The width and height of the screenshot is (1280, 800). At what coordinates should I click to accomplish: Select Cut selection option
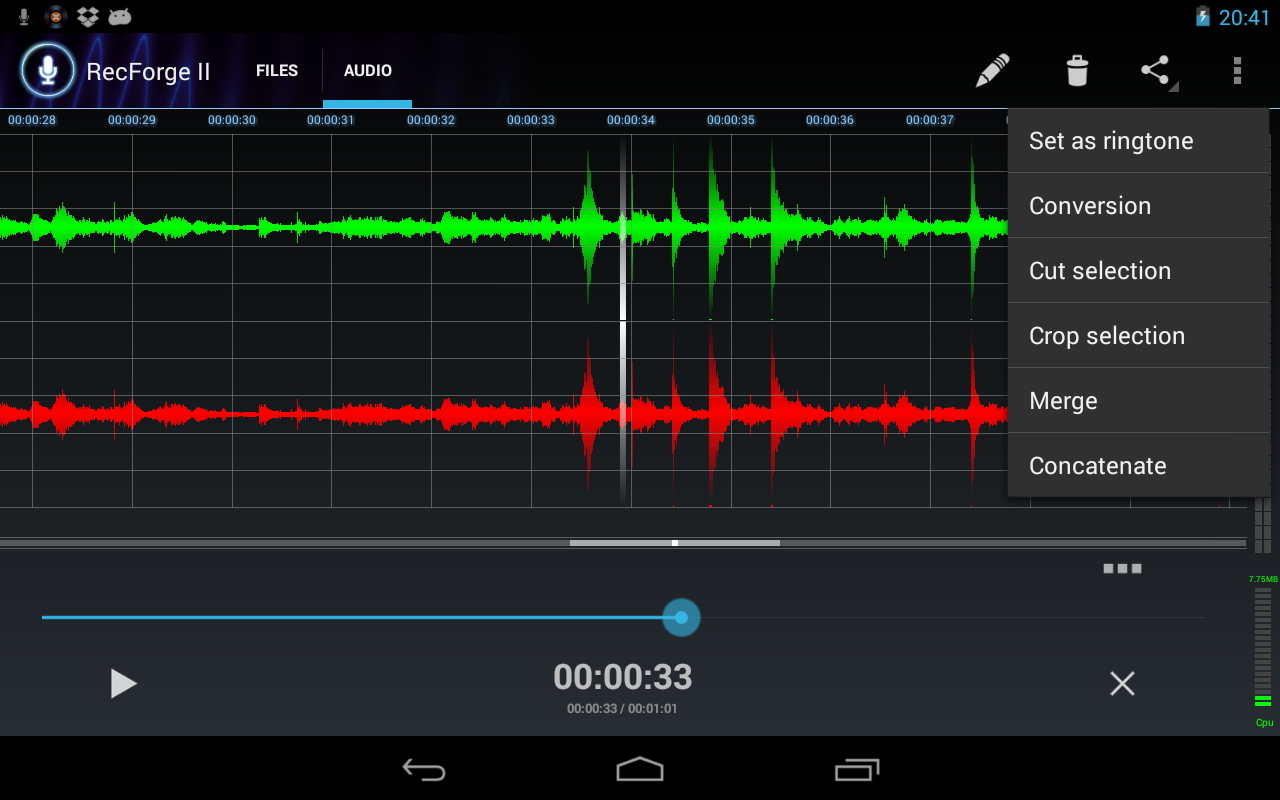[x=1100, y=270]
